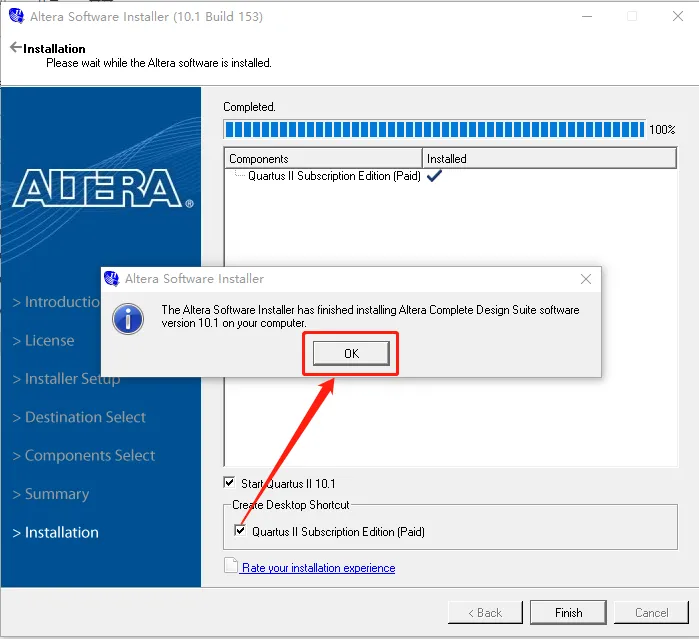Click the License step in sidebar
The height and width of the screenshot is (639, 699).
[x=43, y=341]
